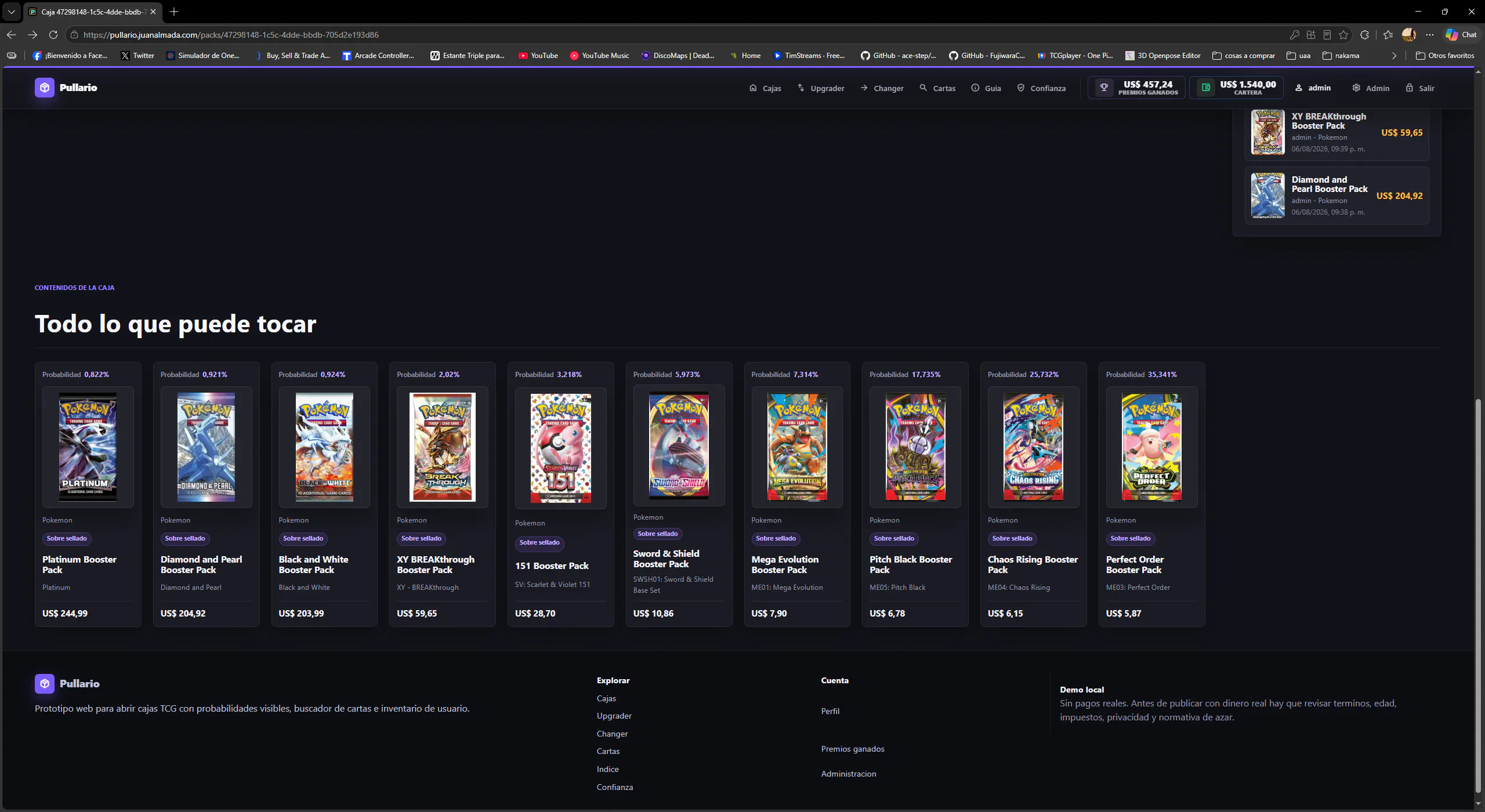The height and width of the screenshot is (812, 1485).
Task: Open the Upgrader nav item
Action: pyautogui.click(x=821, y=88)
